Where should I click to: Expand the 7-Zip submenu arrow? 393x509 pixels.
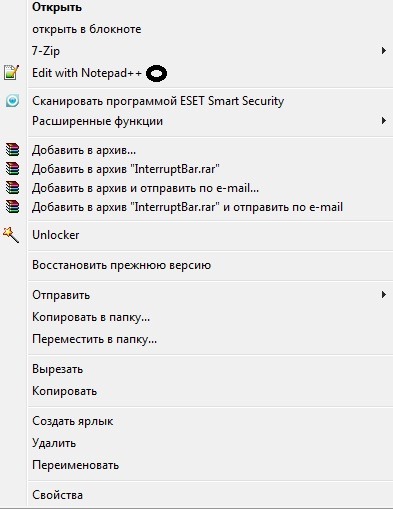tap(384, 51)
